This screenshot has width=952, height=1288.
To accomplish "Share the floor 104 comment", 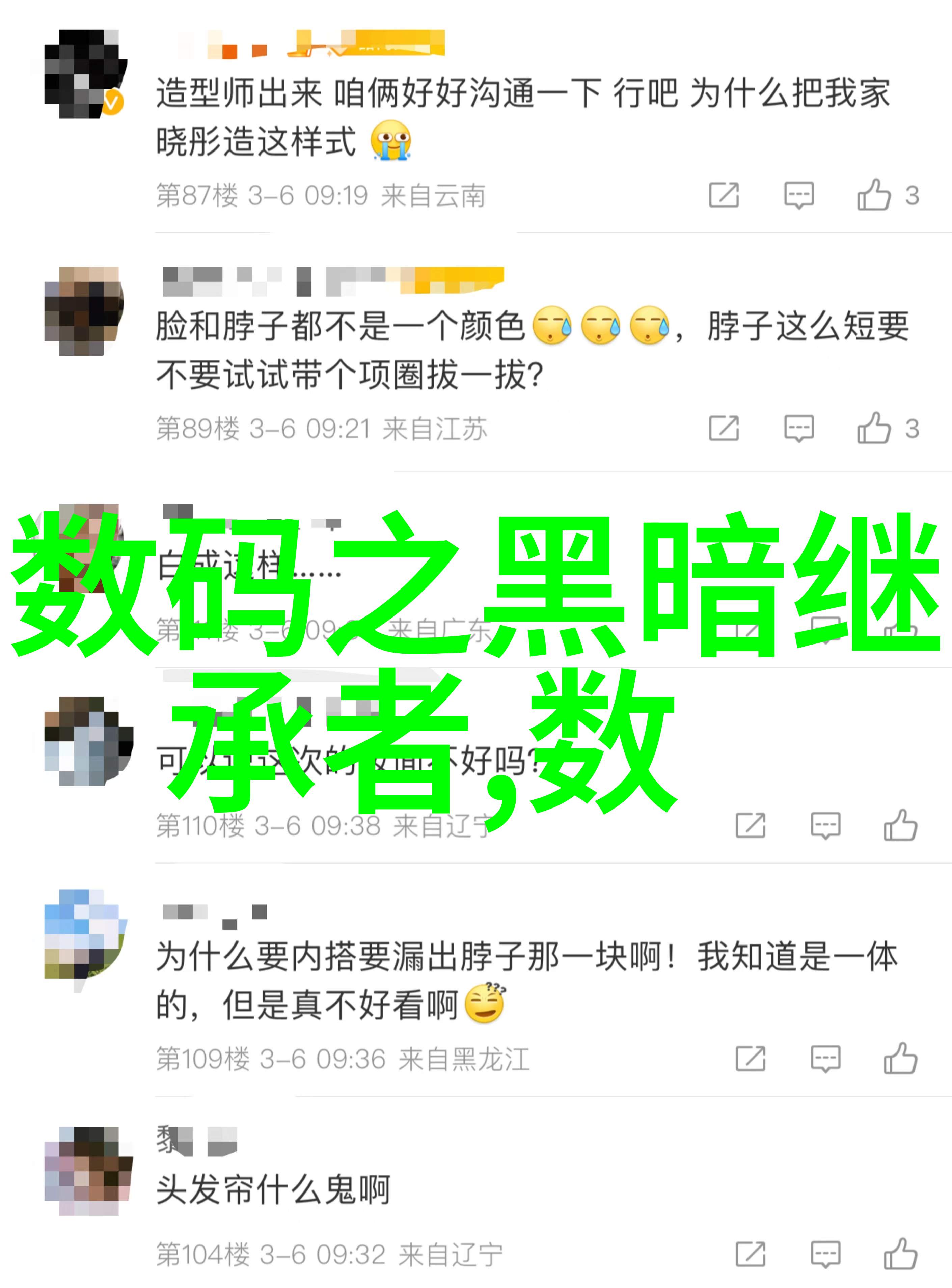I will pos(750,1255).
